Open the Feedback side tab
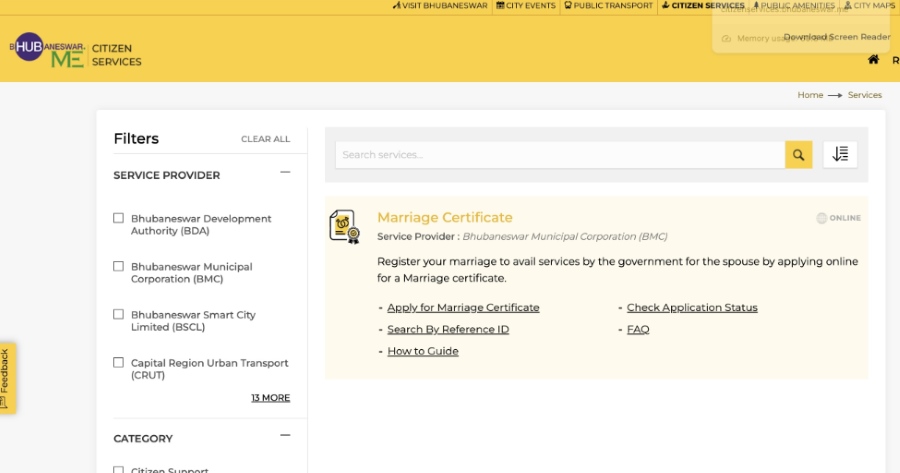900x473 pixels. (7, 378)
